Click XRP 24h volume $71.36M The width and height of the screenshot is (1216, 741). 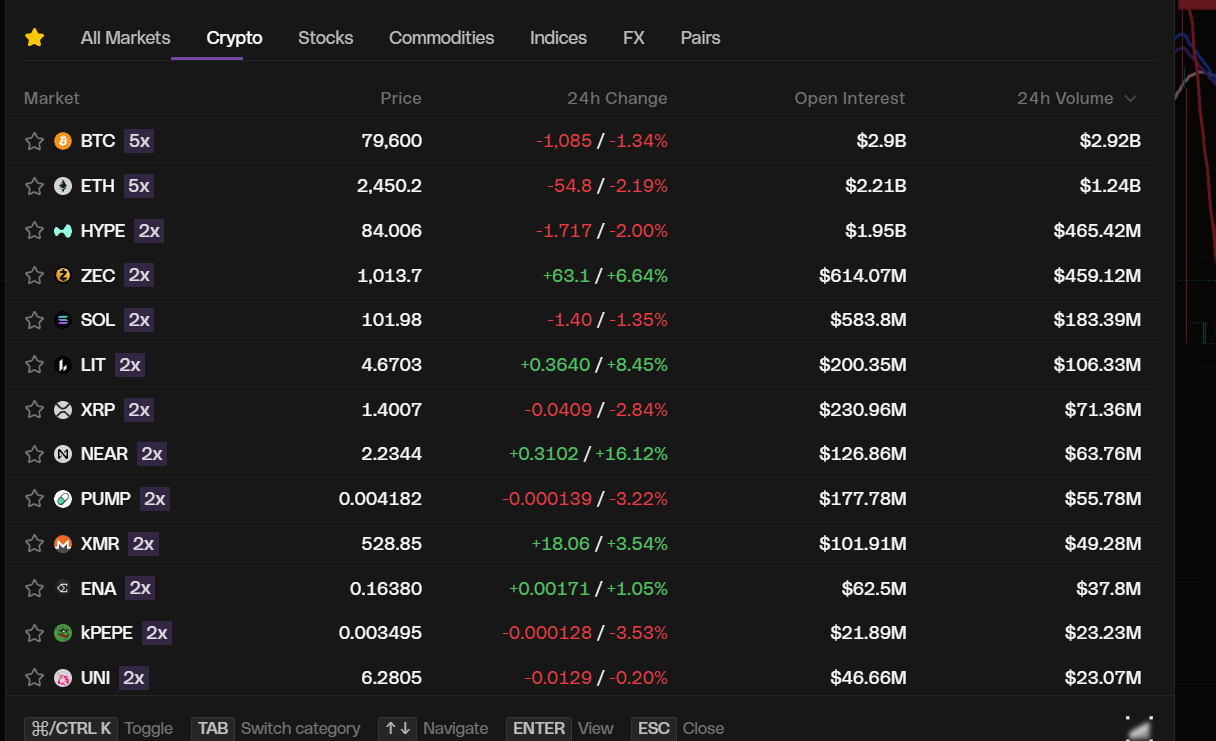point(1103,409)
